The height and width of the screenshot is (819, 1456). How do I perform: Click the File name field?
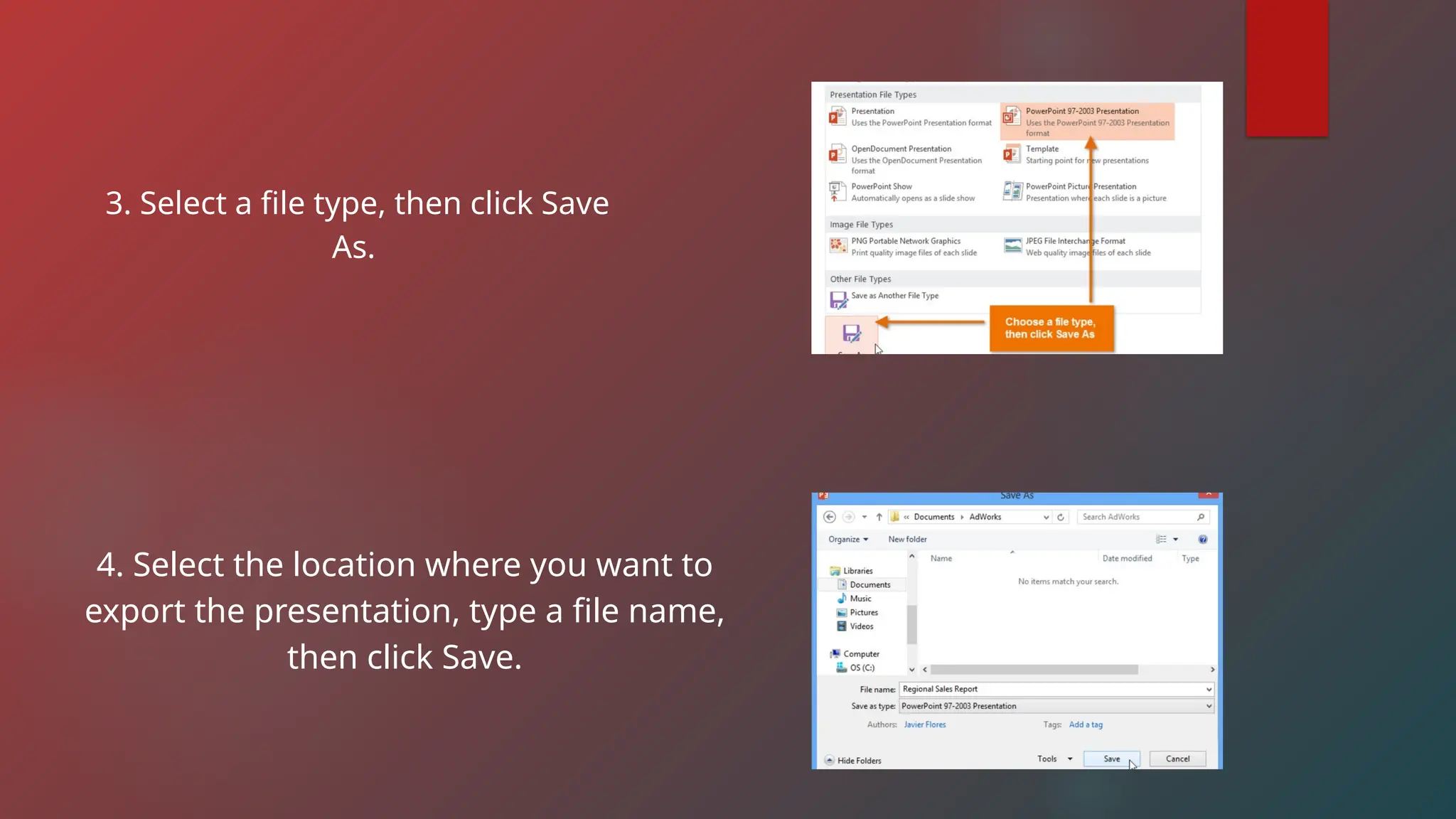(1056, 689)
